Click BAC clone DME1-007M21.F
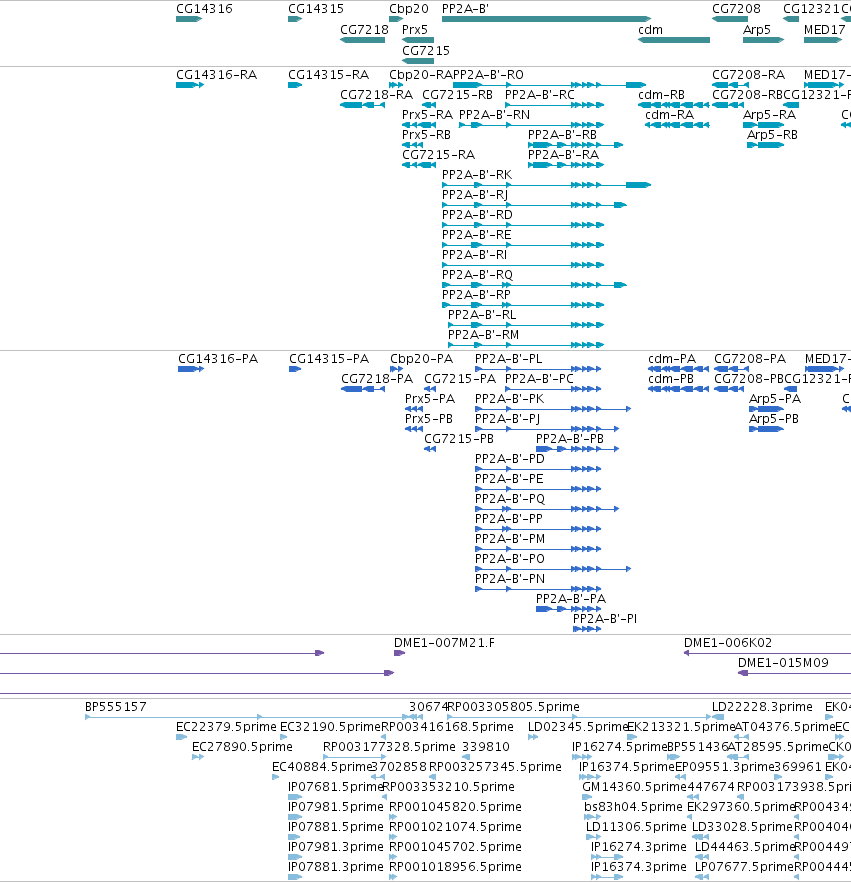 coord(399,653)
